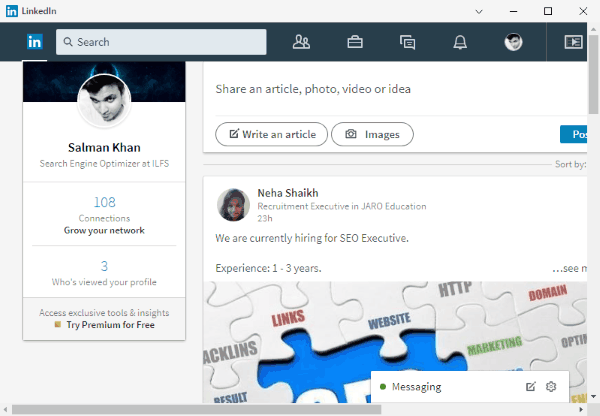The height and width of the screenshot is (416, 600).
Task: Click the horizontal scrollbar thumb
Action: point(196,409)
